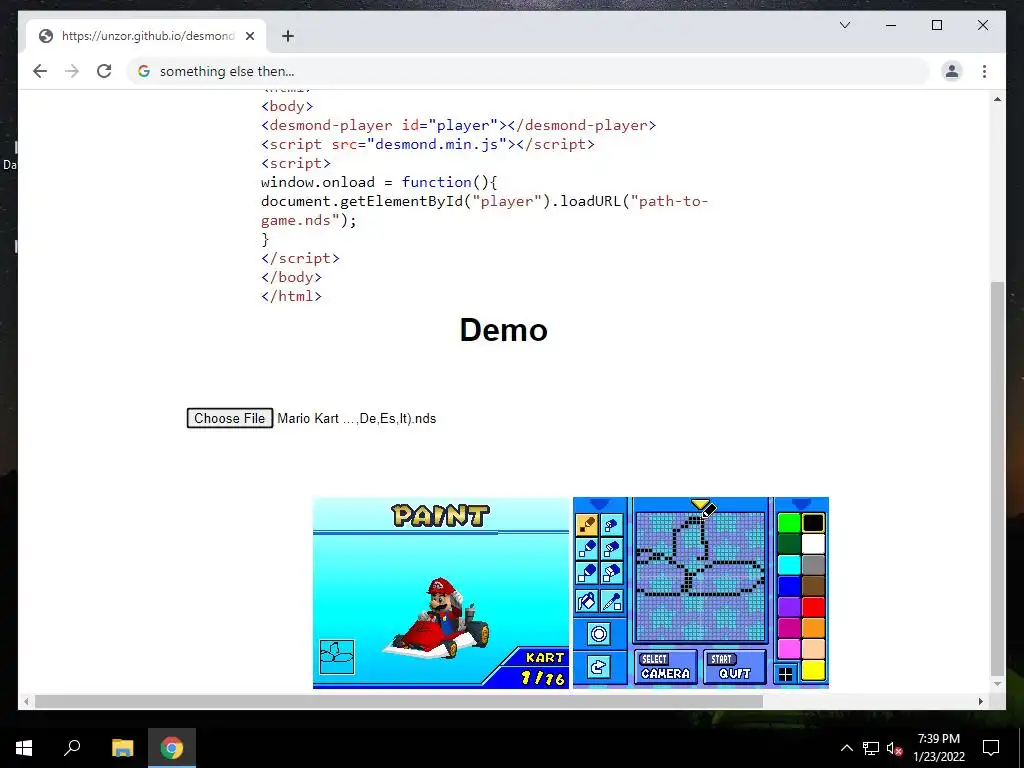Select the large pencil tool
This screenshot has width=1024, height=768.
(x=586, y=573)
